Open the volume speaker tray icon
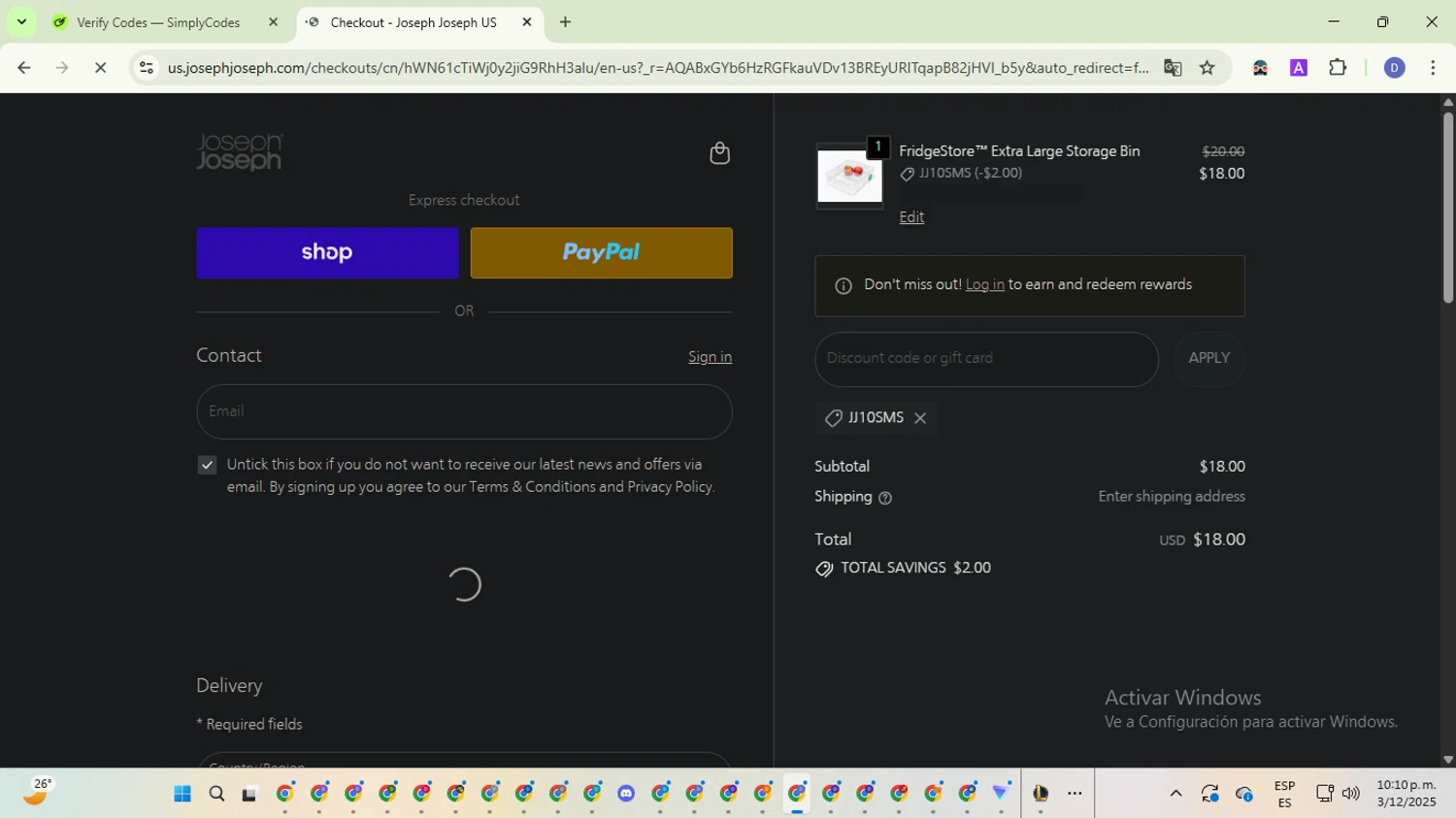Image resolution: width=1456 pixels, height=818 pixels. click(1350, 794)
